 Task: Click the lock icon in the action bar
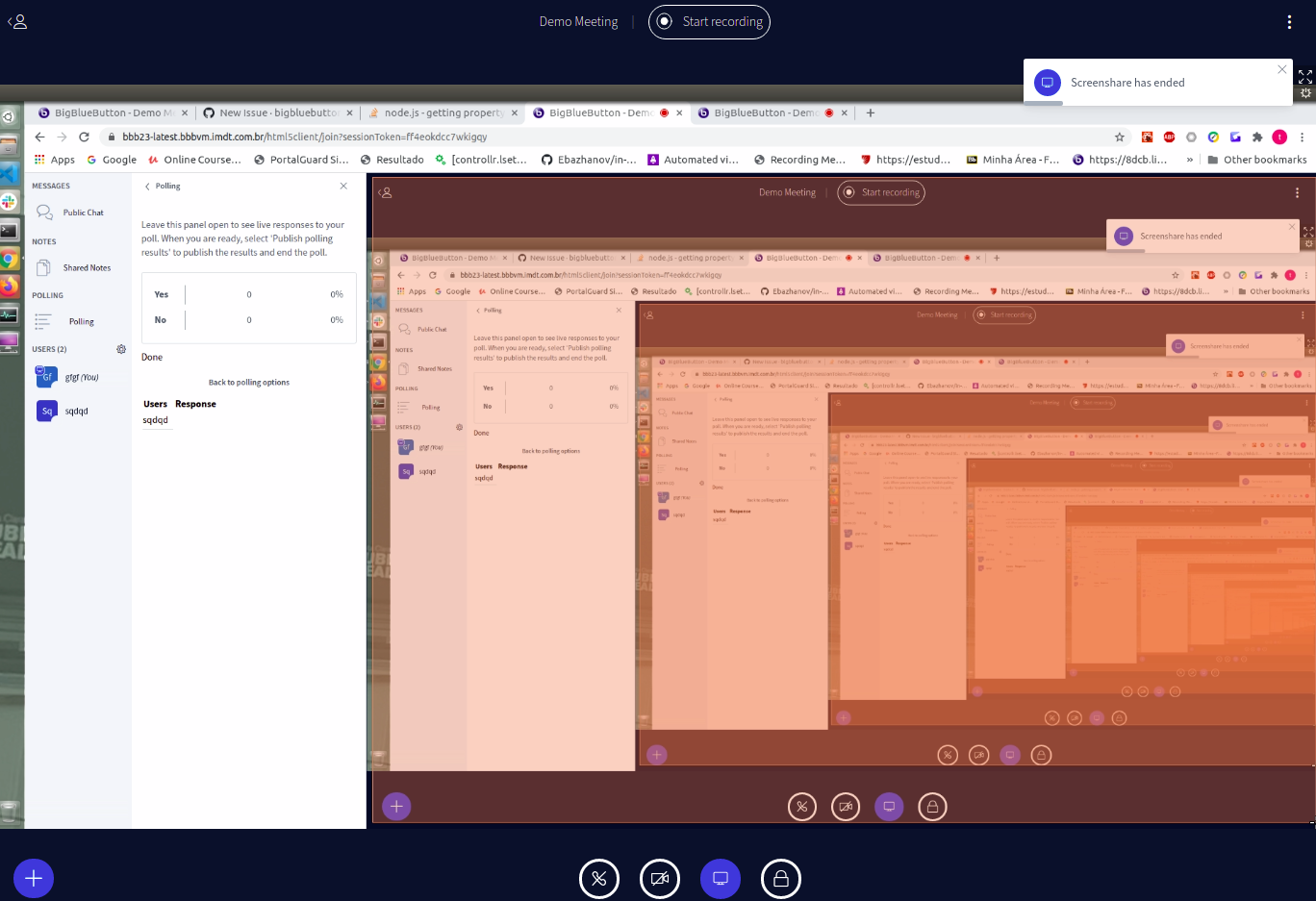780,878
